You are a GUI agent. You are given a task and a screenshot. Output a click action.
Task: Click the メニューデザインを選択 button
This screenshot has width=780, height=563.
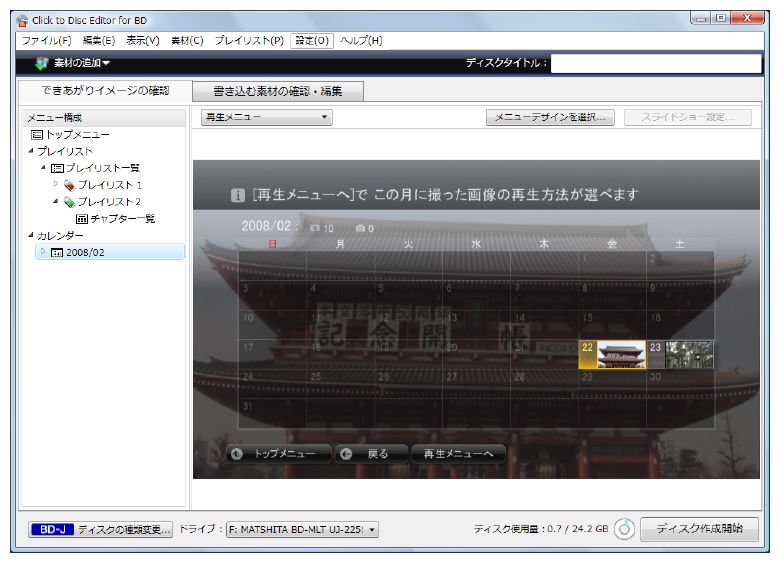tap(550, 117)
